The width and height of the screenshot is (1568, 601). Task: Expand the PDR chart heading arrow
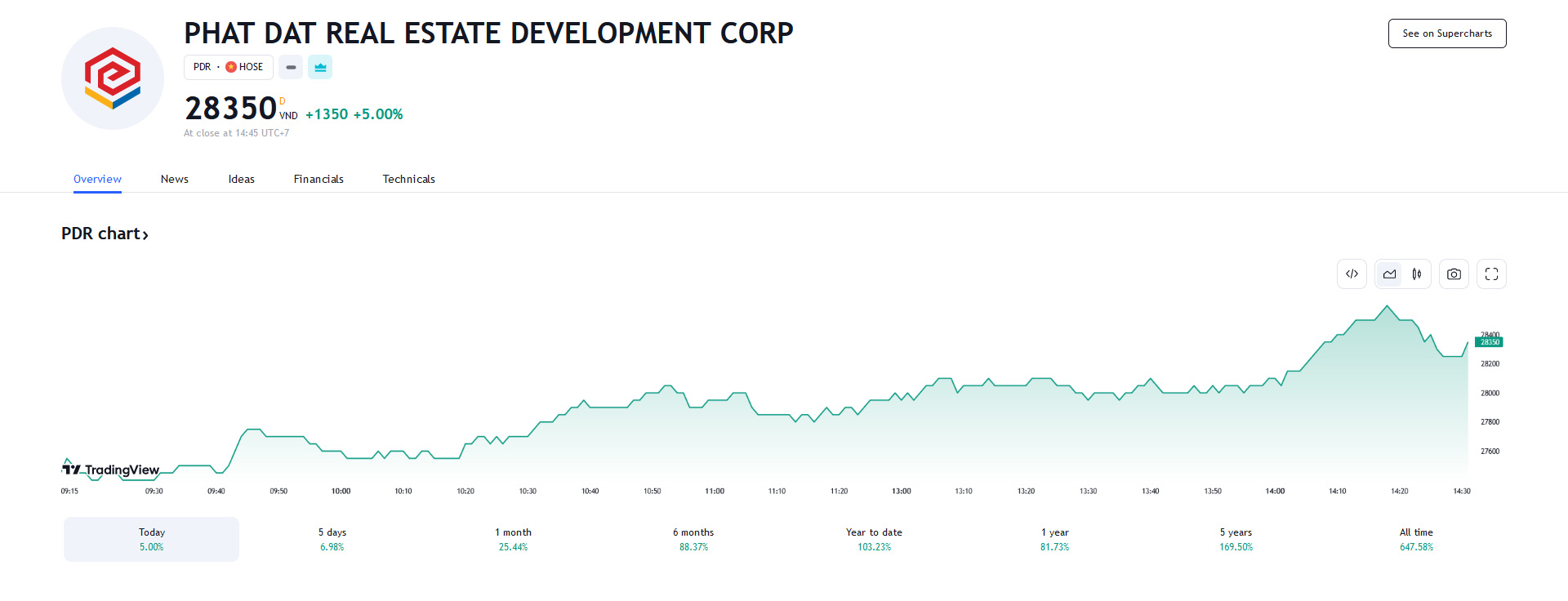(x=145, y=235)
